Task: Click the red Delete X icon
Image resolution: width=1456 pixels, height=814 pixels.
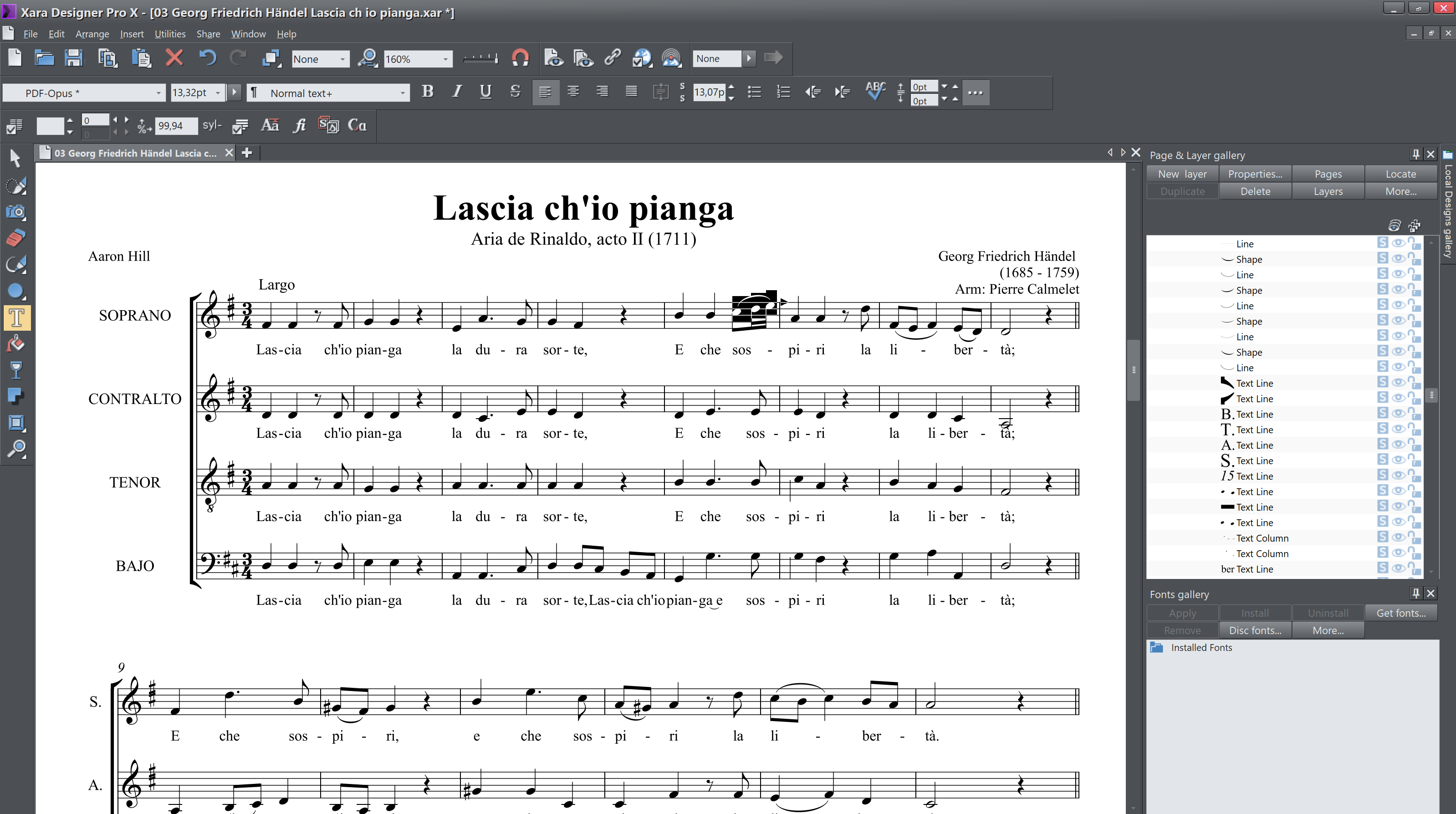Action: tap(174, 58)
